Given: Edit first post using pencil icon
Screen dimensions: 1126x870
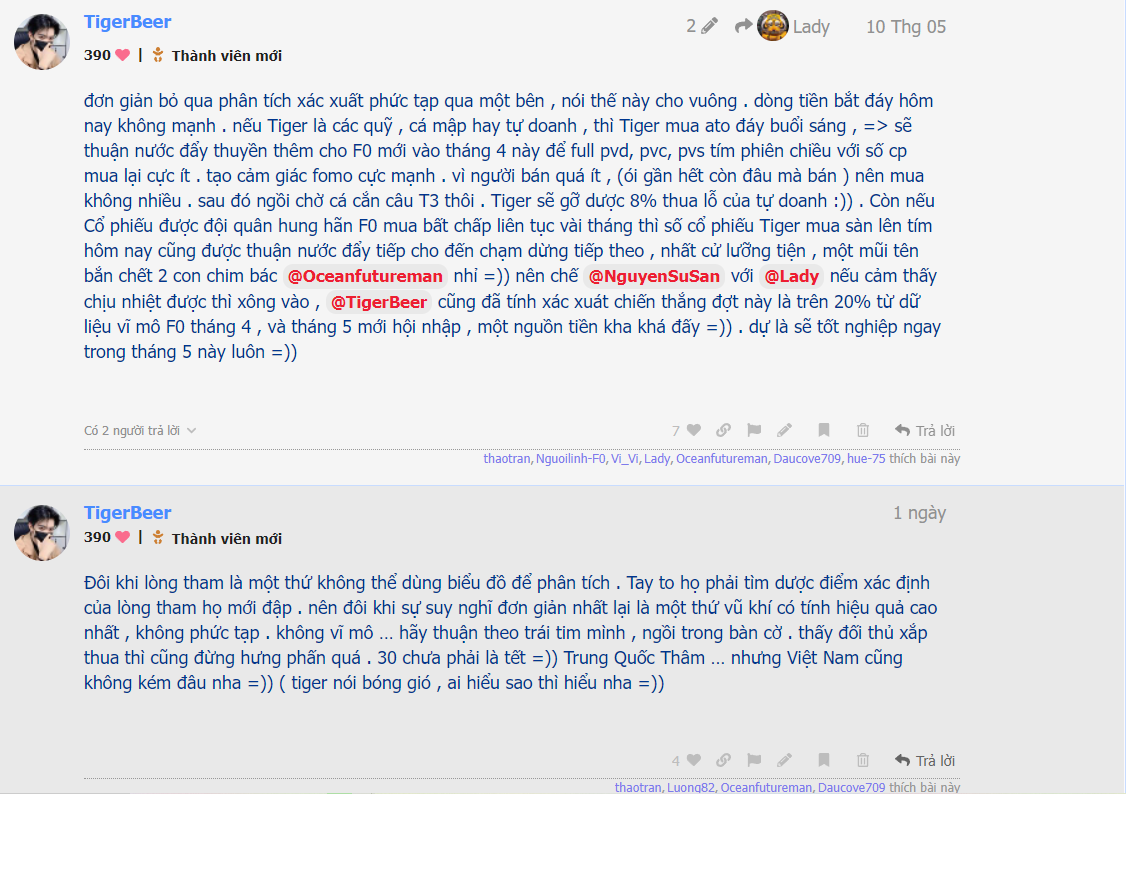Looking at the screenshot, I should coord(784,430).
